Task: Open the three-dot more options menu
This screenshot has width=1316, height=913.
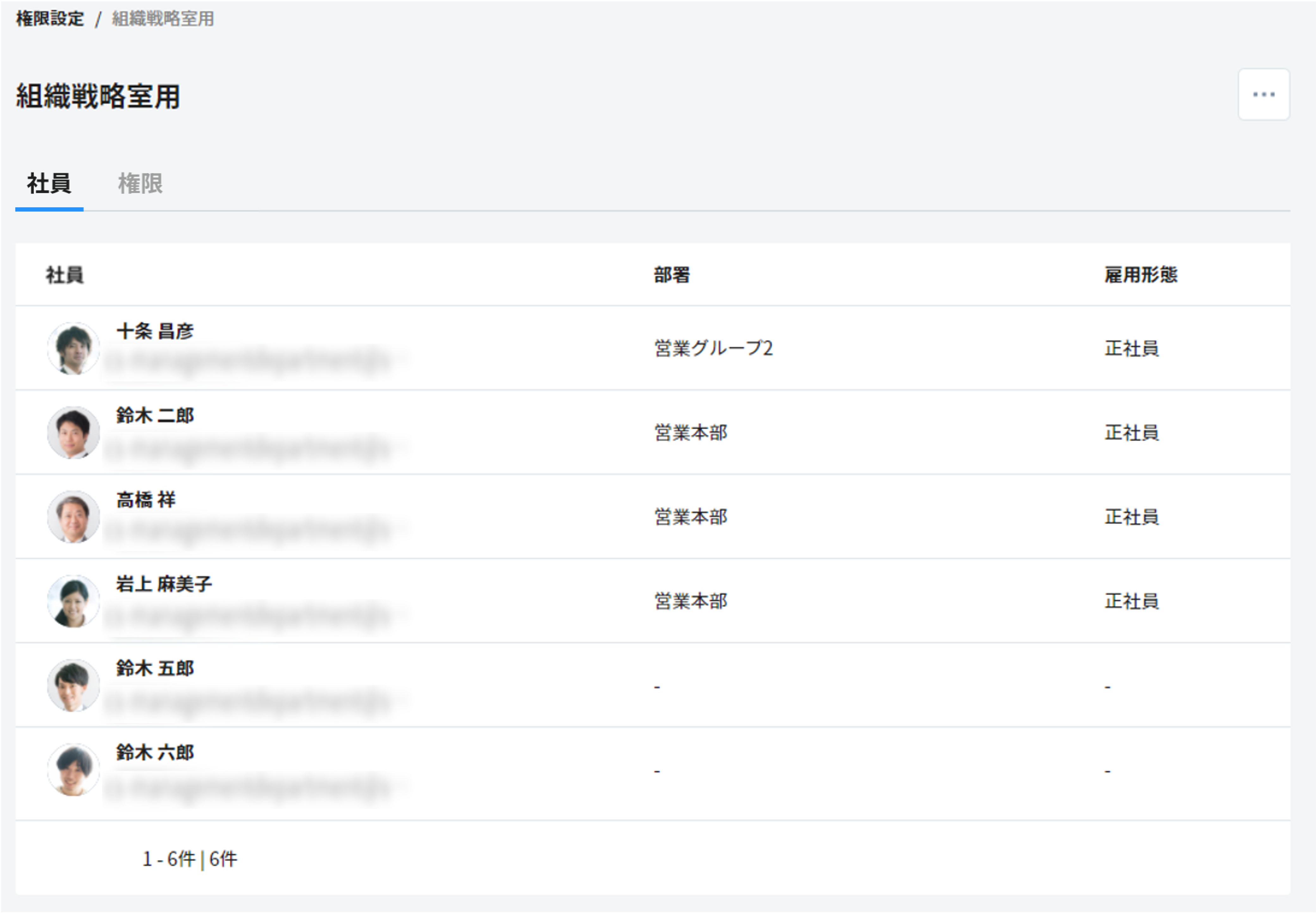Action: (1263, 94)
